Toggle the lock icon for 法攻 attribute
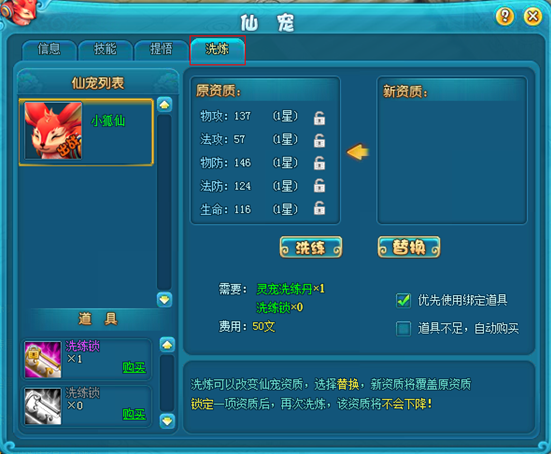Image resolution: width=551 pixels, height=454 pixels. point(319,141)
